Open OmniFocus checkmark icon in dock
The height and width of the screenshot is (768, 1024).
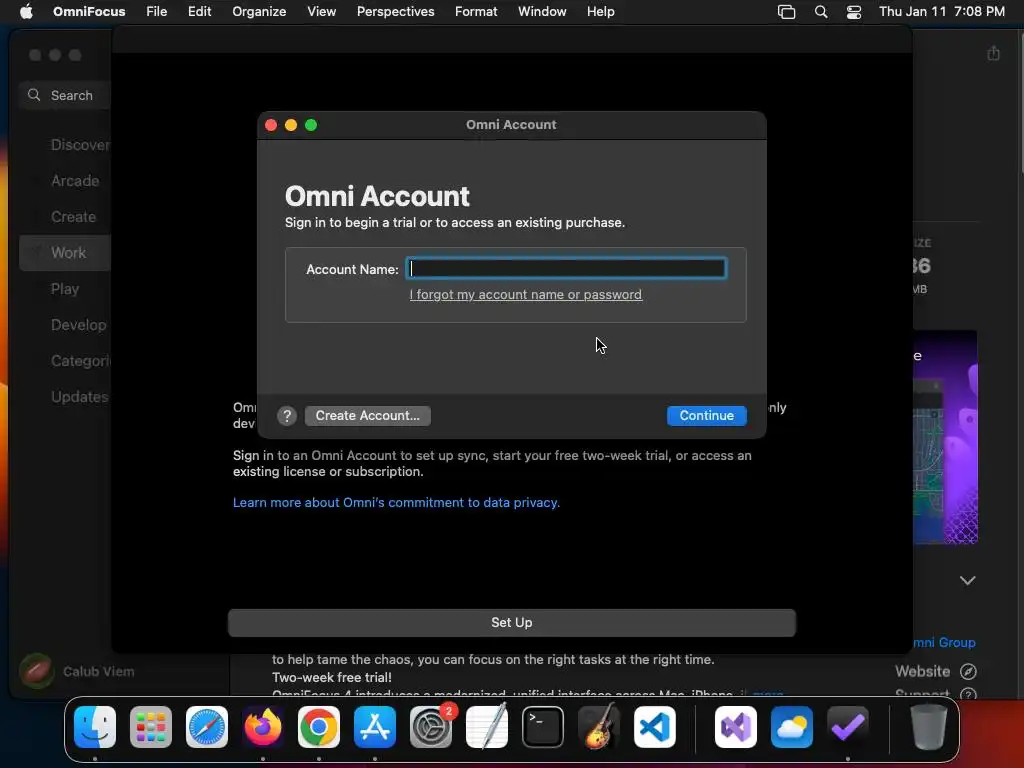[848, 727]
